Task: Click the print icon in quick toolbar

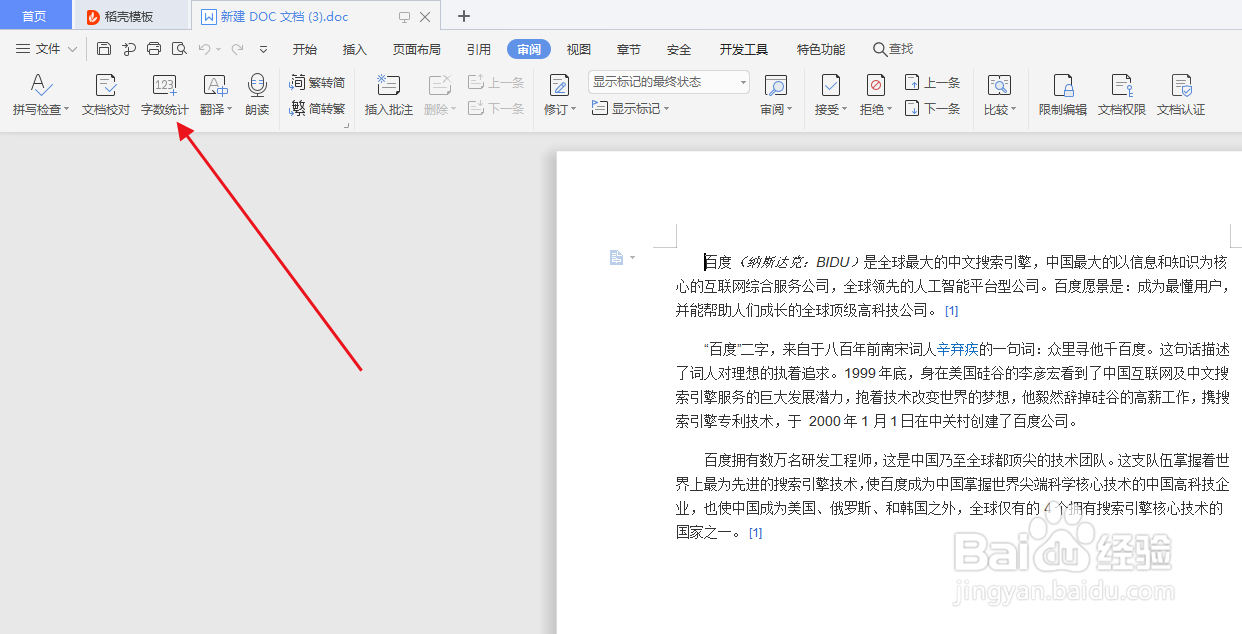Action: 154,48
